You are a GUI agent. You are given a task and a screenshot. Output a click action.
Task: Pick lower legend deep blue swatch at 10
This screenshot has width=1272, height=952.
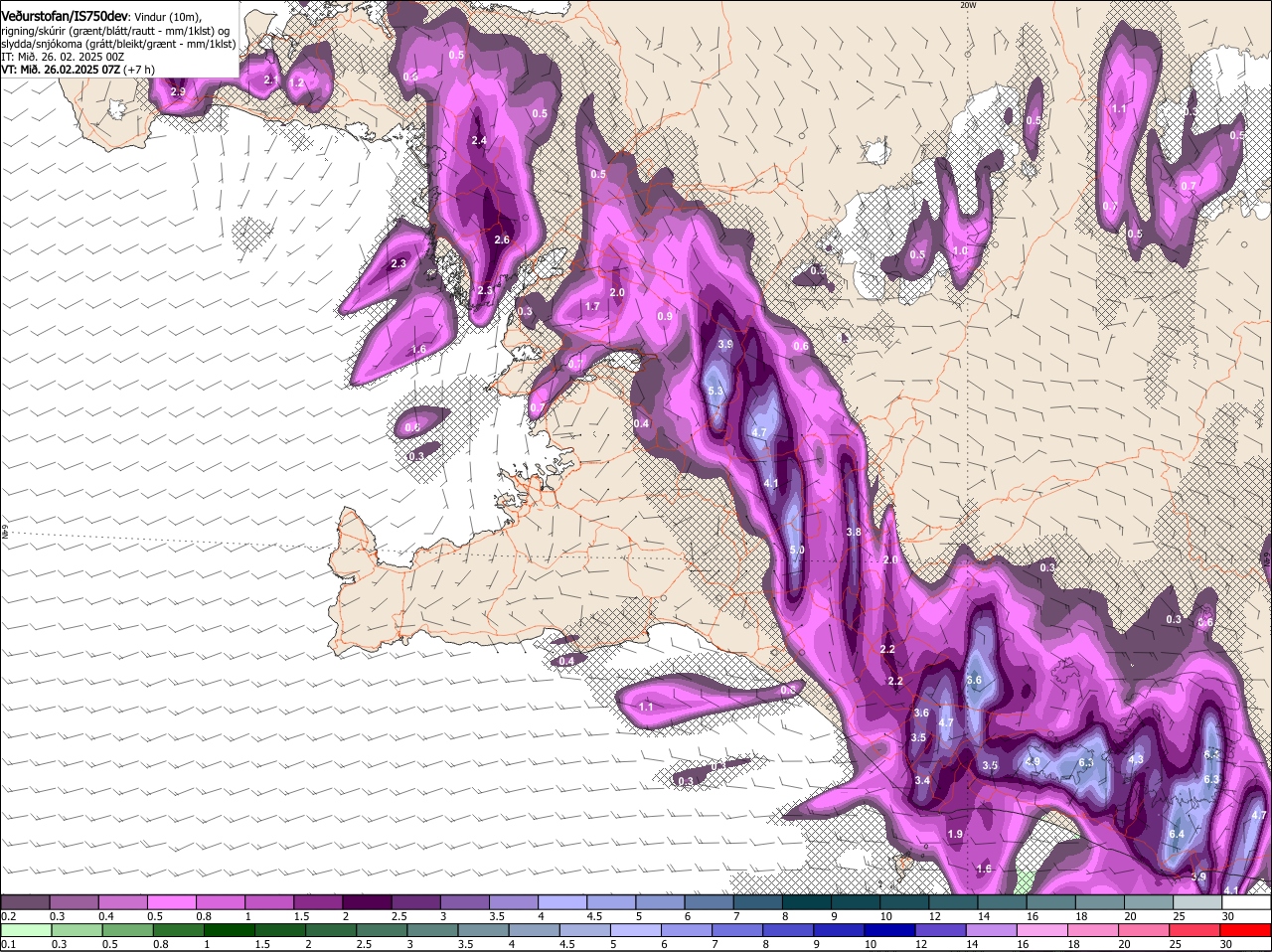click(x=888, y=930)
